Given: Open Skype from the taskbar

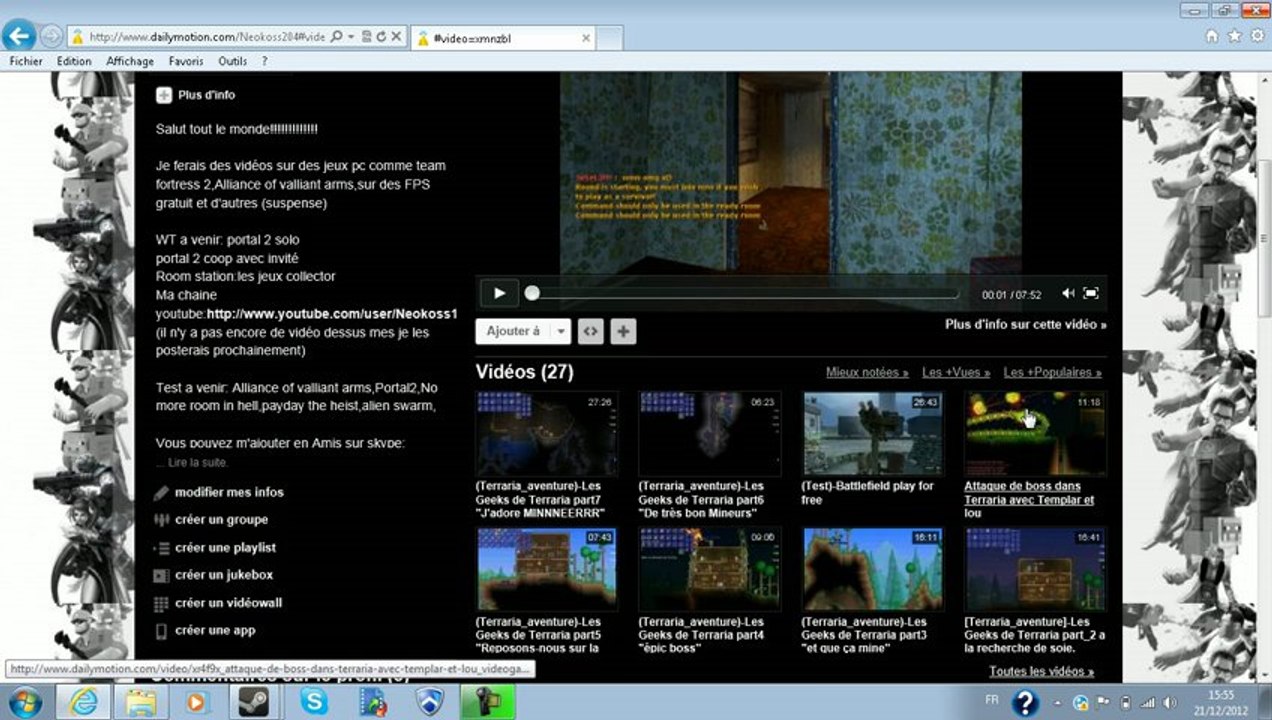Looking at the screenshot, I should point(313,702).
